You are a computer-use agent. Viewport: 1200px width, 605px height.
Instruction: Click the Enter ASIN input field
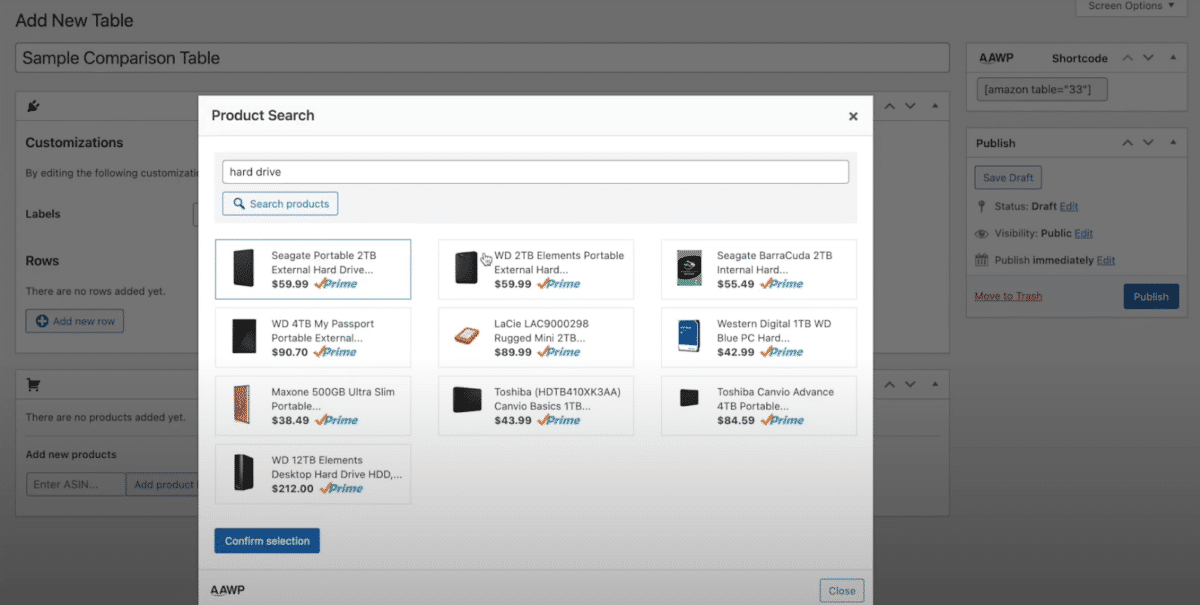[x=76, y=484]
